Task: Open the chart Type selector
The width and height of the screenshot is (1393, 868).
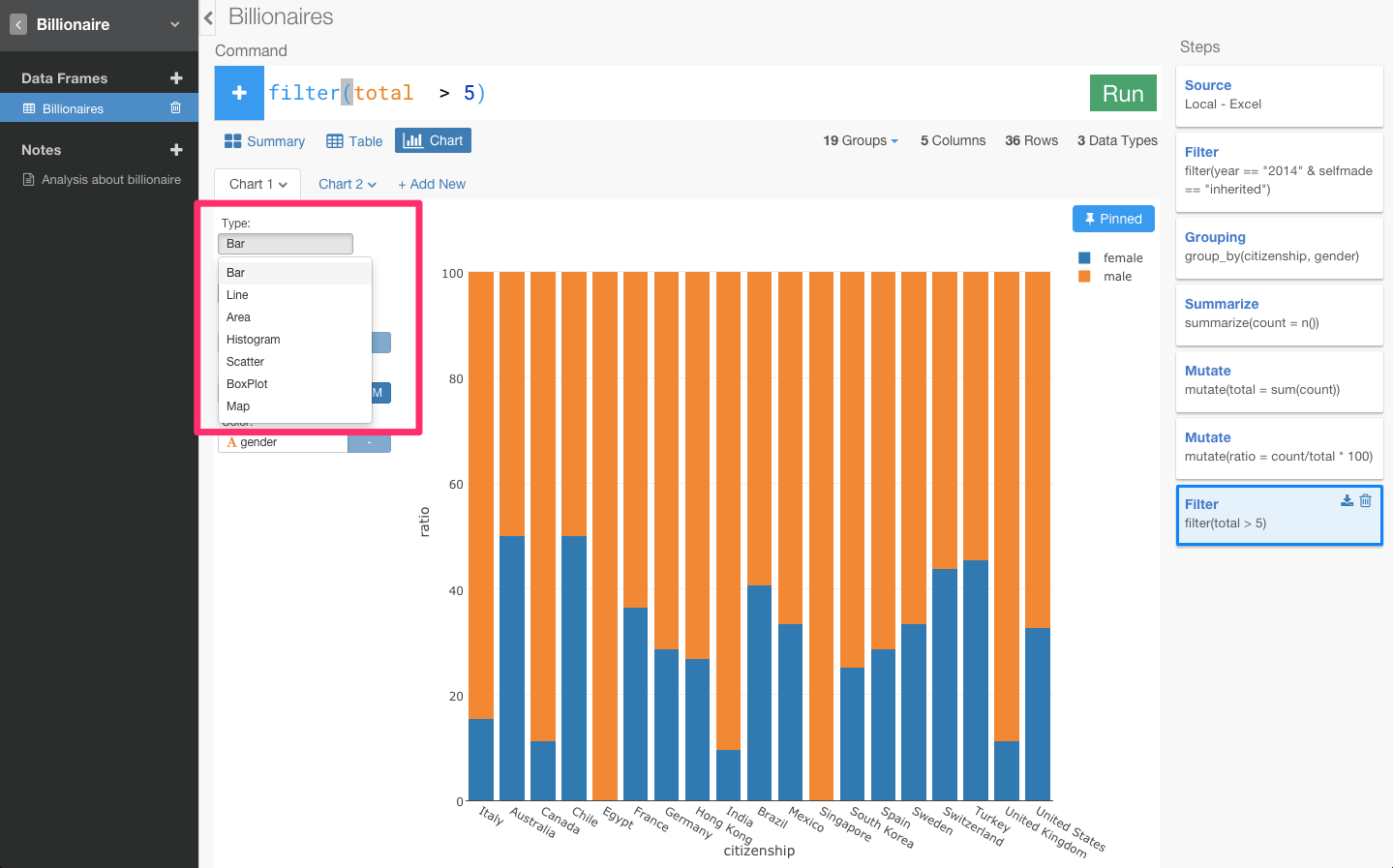Action: [286, 244]
